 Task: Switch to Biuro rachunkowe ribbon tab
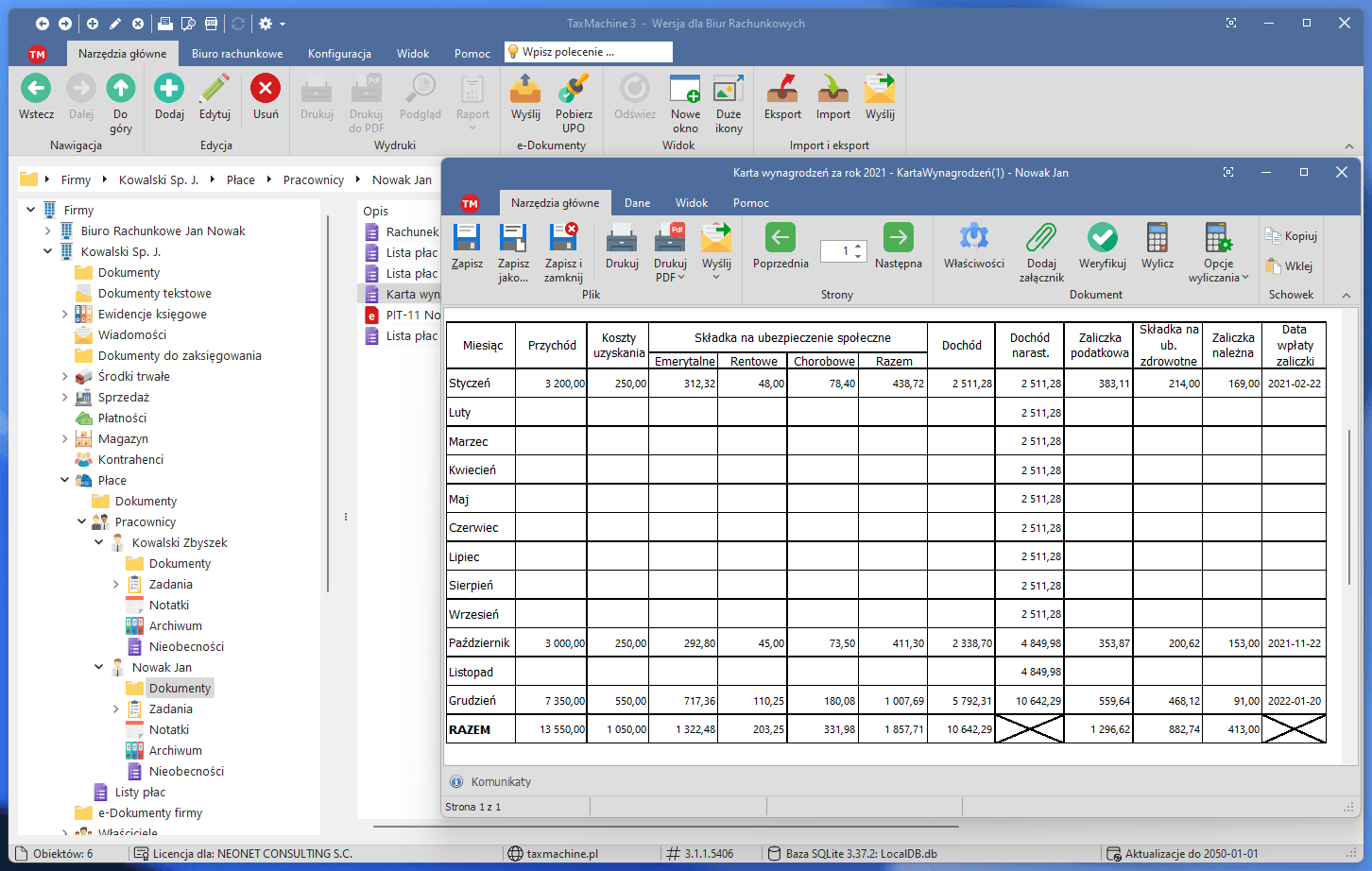click(237, 54)
